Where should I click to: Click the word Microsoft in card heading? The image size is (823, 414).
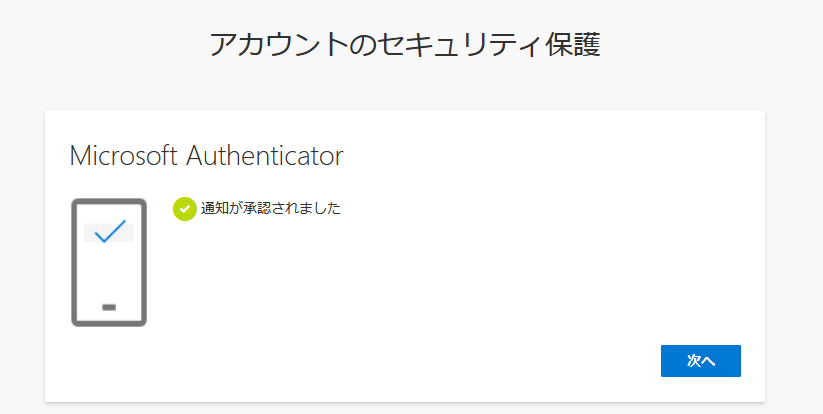click(x=123, y=156)
